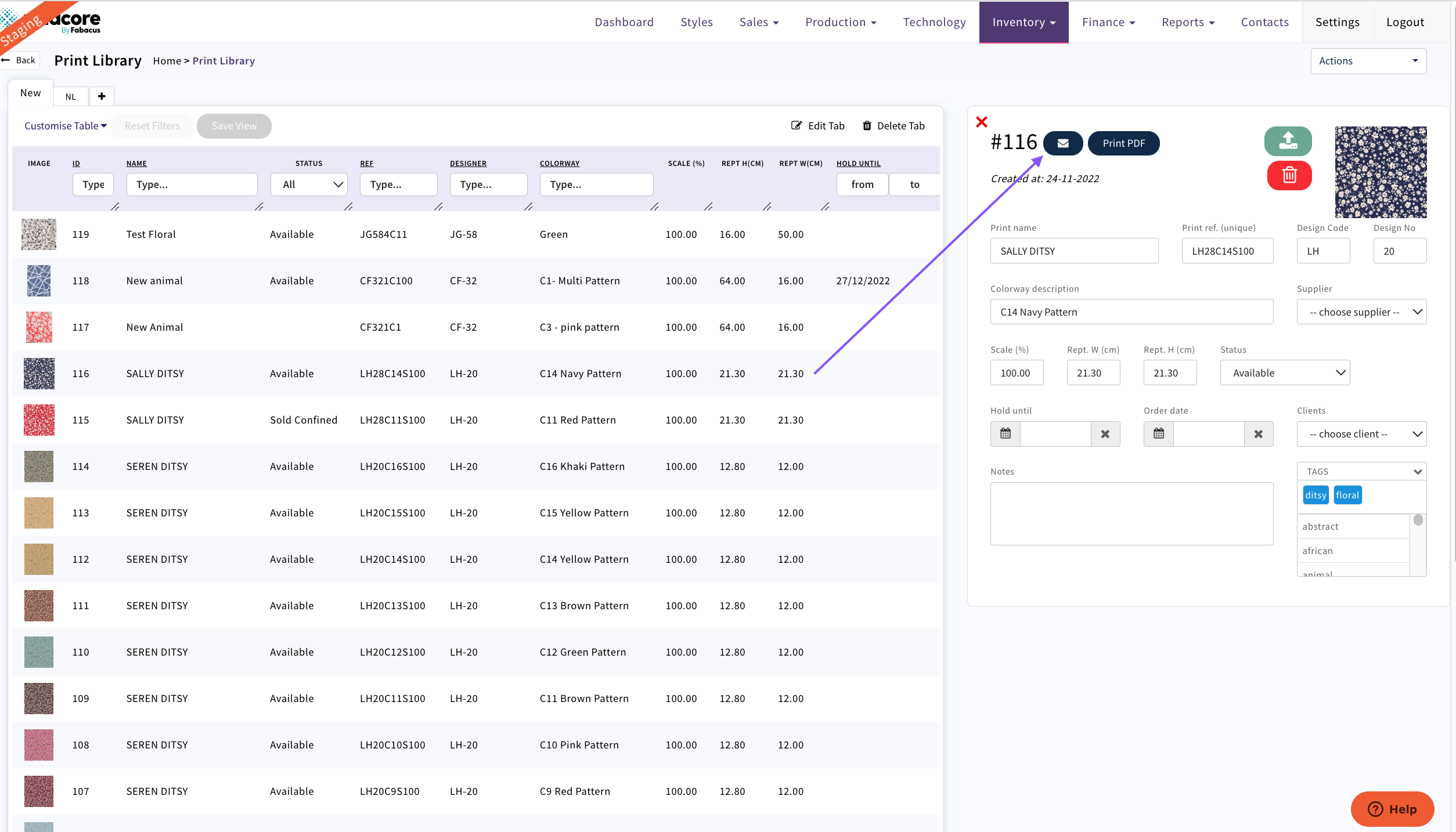
Task: Click the red trash delete icon
Action: pyautogui.click(x=1289, y=175)
